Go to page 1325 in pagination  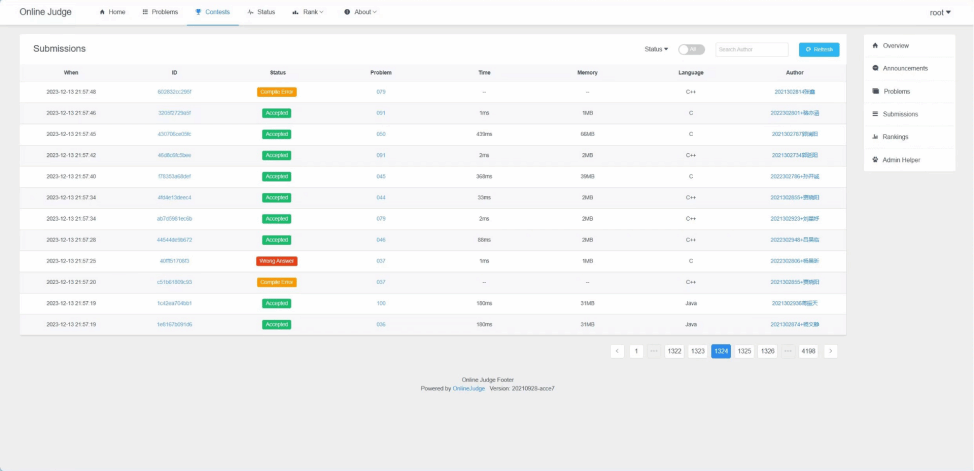[744, 351]
